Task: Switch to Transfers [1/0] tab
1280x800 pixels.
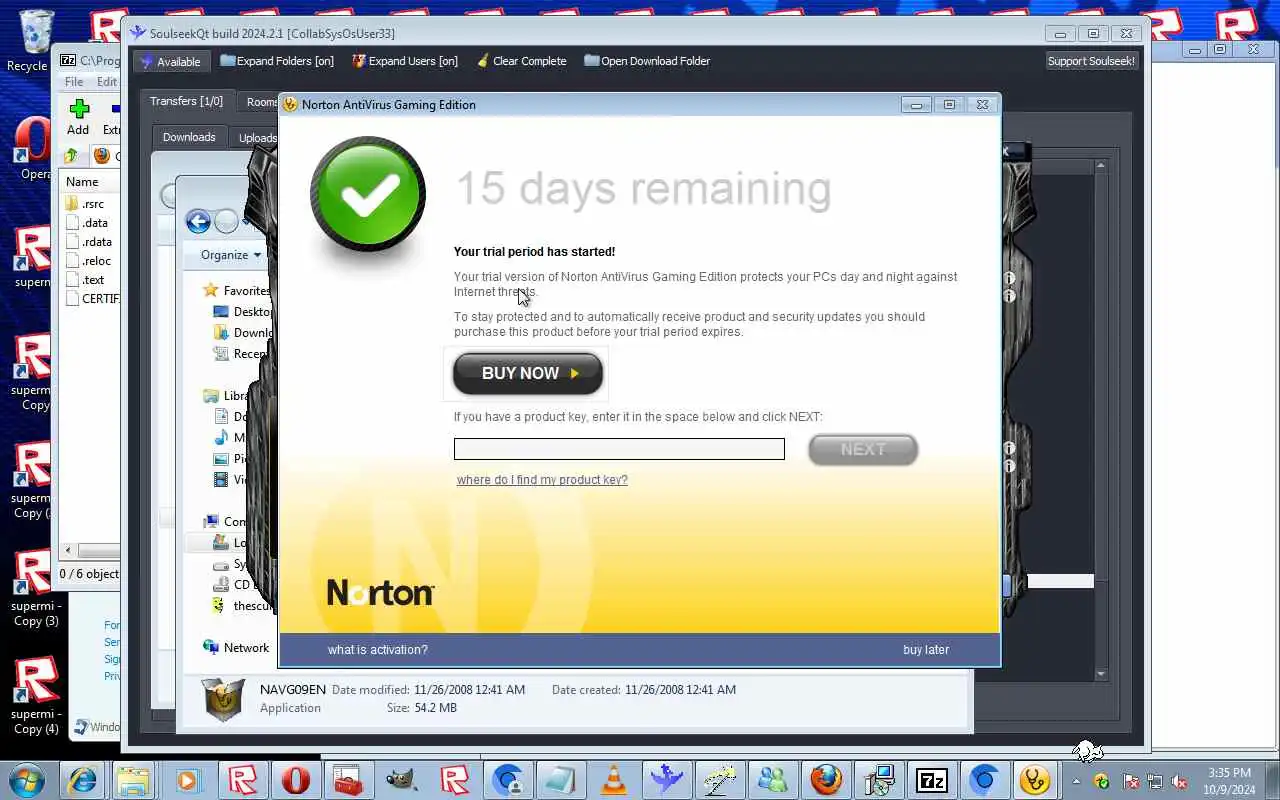Action: (187, 101)
